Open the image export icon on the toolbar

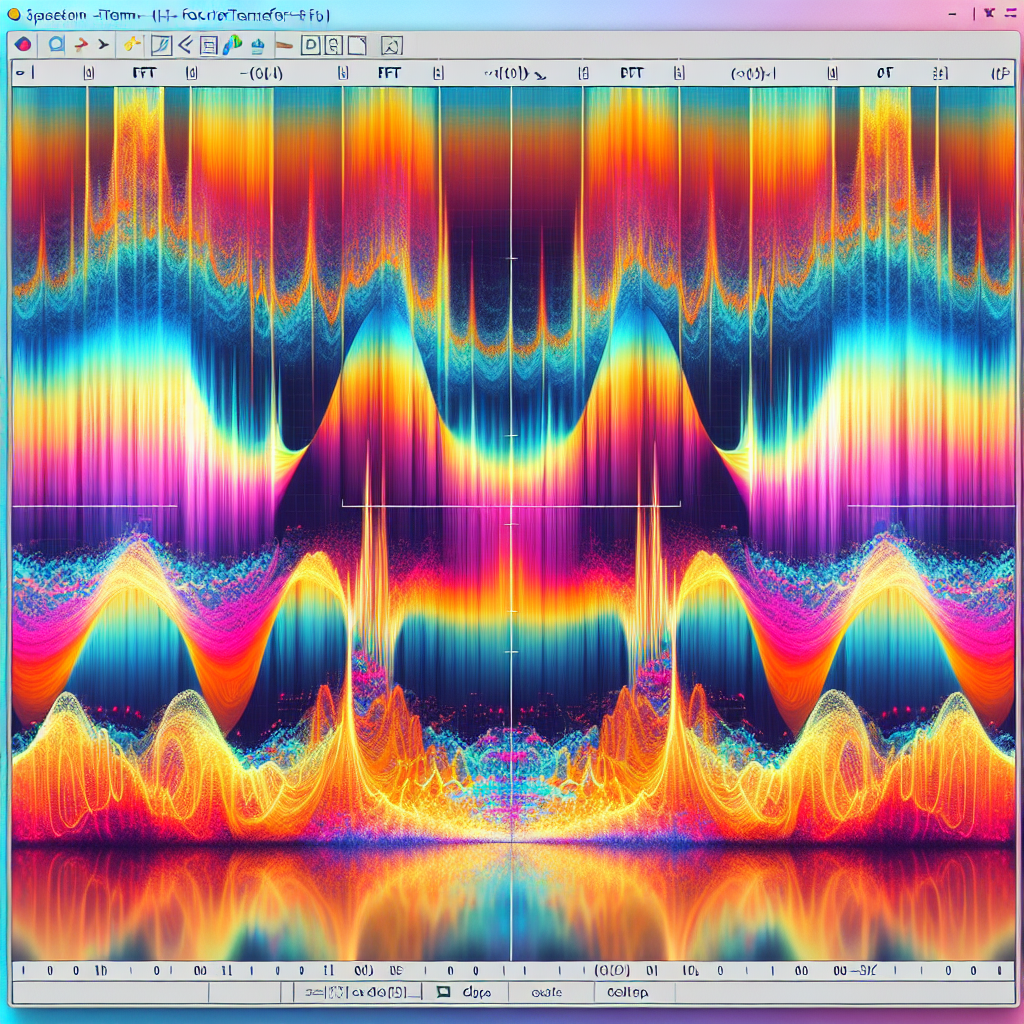(x=390, y=45)
